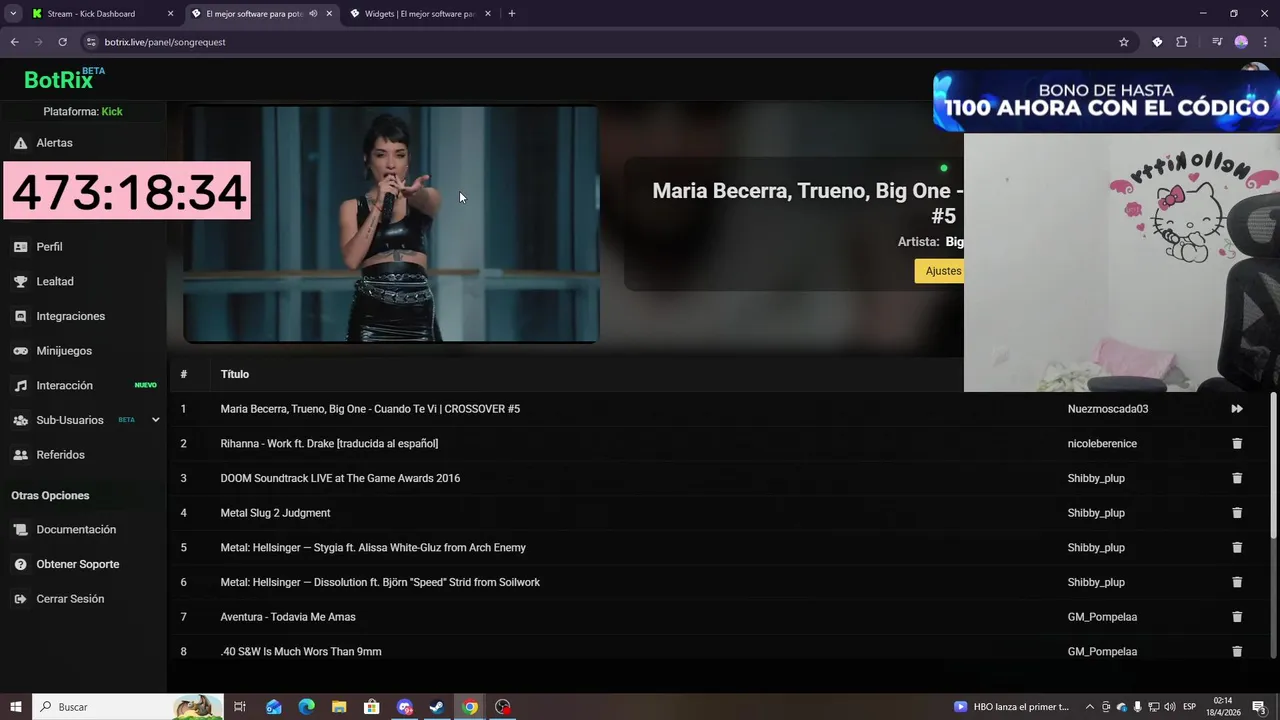
Task: Click the Referidos people icon
Action: click(20, 455)
